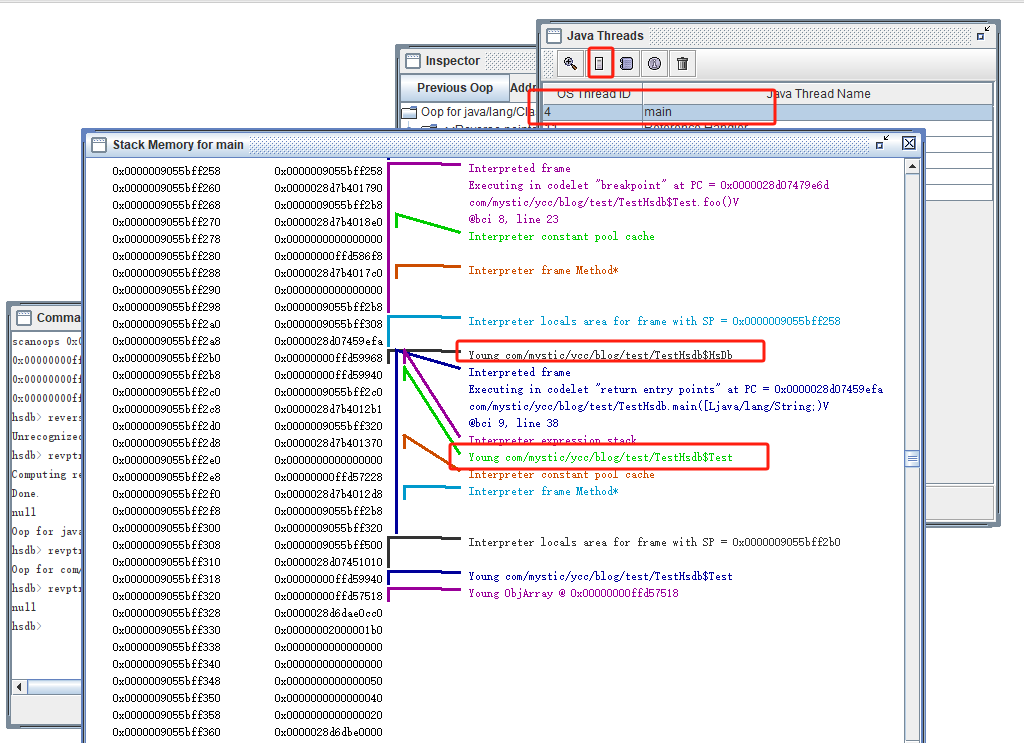Click value 0x00000002000001b0
This screenshot has height=743, width=1024.
tap(328, 630)
